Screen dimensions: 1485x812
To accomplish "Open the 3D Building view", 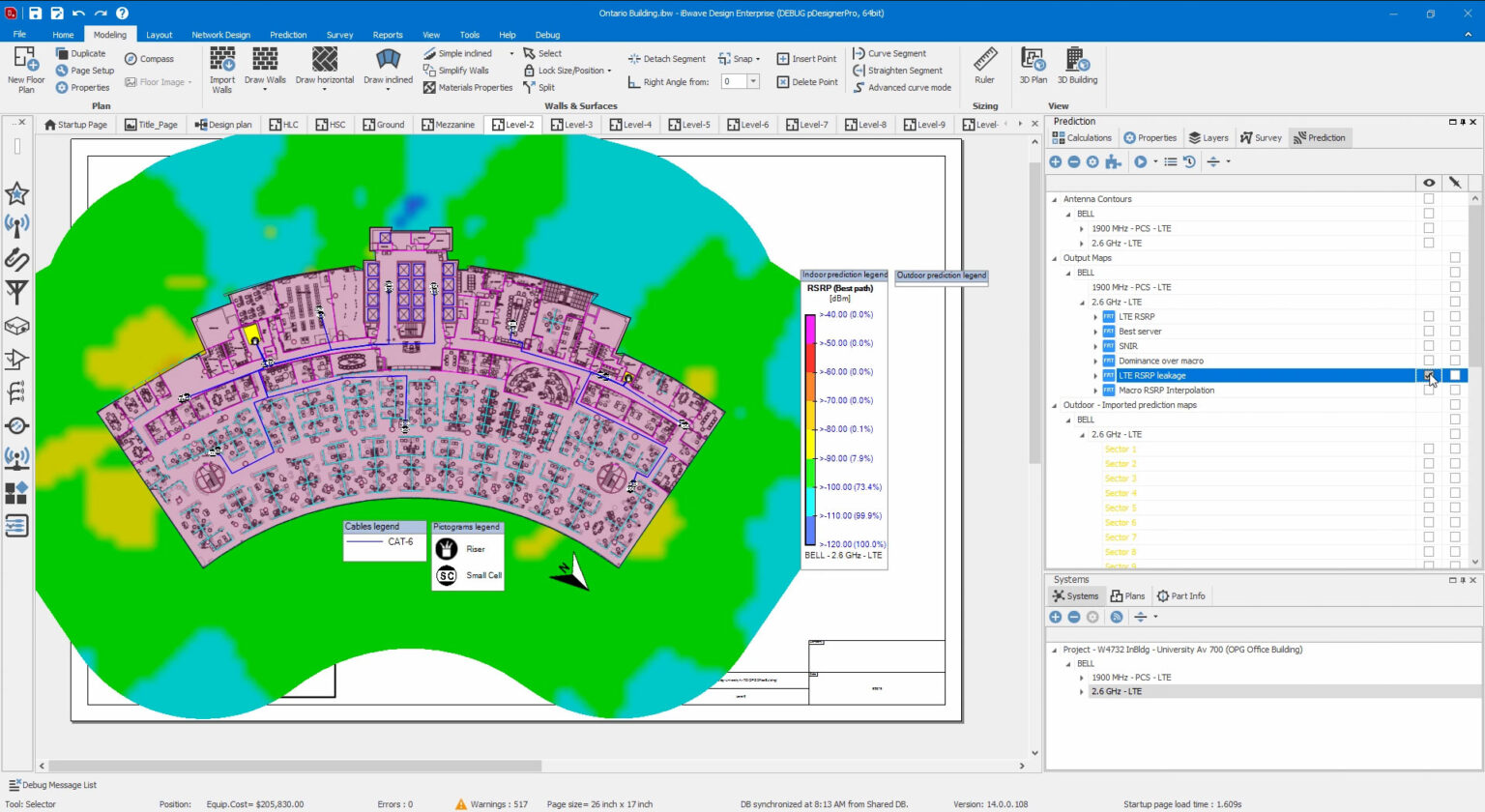I will point(1077,60).
